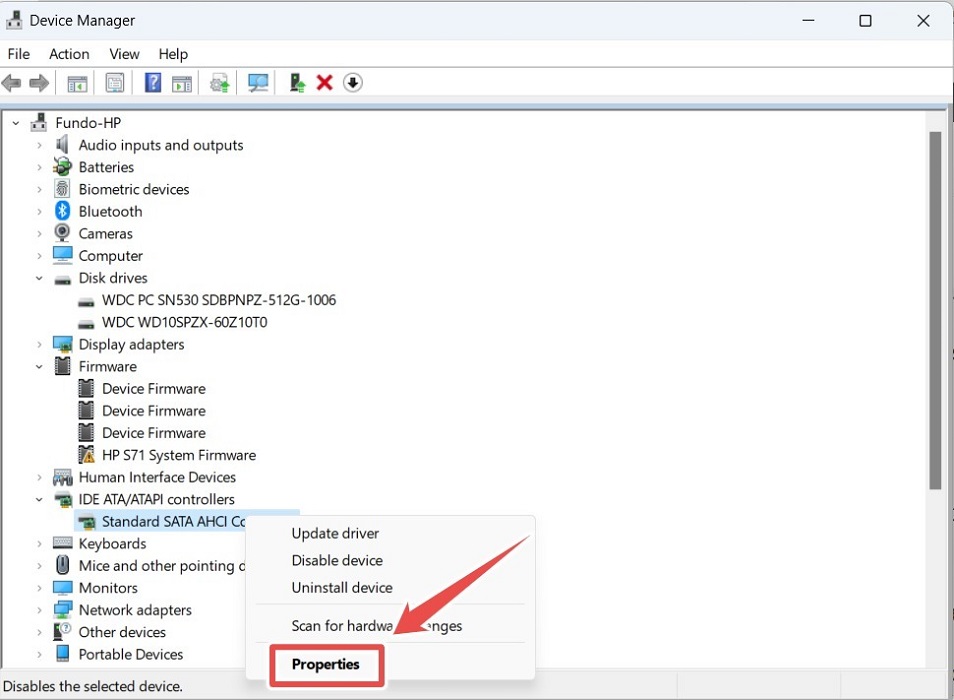The width and height of the screenshot is (954, 700).
Task: Open the Action menu
Action: point(68,54)
